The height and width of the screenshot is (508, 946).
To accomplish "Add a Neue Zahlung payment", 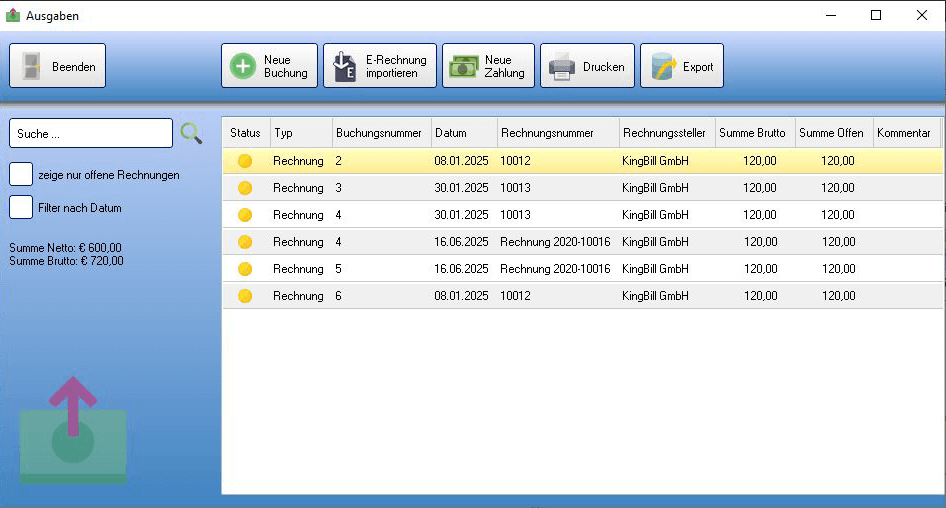I will 488,66.
